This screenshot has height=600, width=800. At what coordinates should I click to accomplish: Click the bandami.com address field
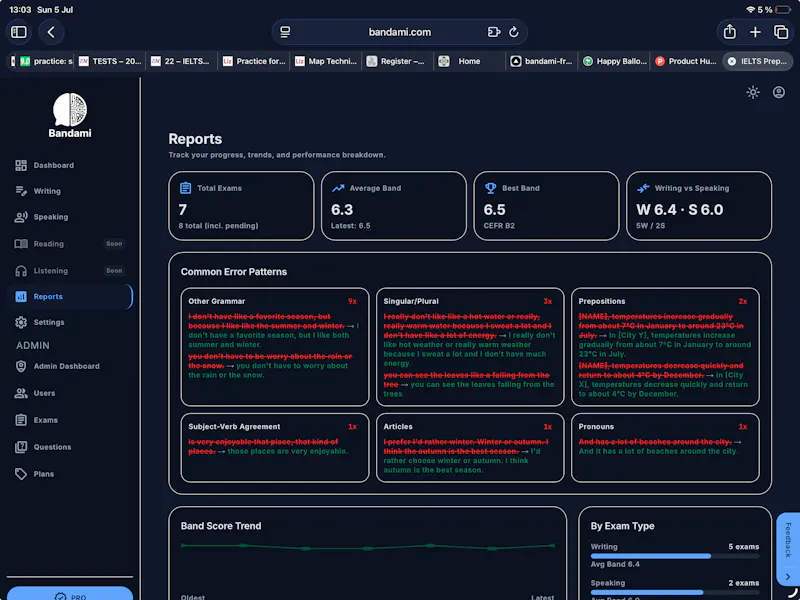(399, 32)
